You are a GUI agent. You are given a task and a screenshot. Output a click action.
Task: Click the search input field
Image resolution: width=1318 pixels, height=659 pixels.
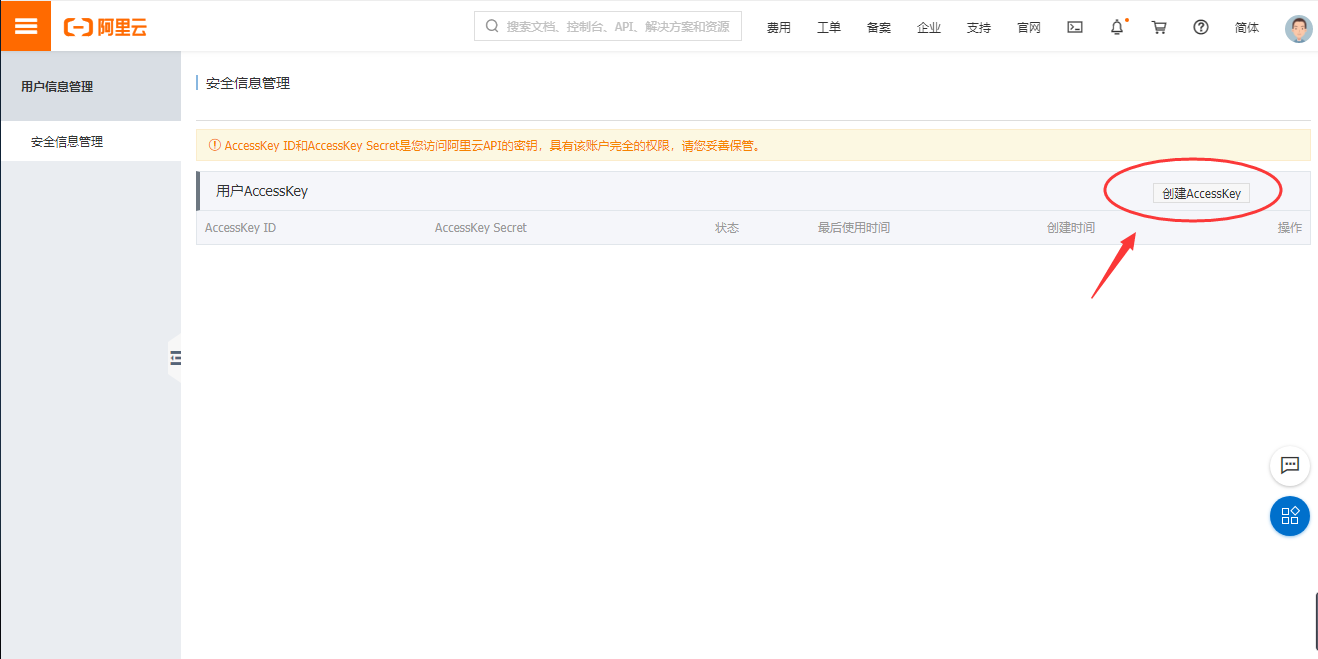point(606,26)
